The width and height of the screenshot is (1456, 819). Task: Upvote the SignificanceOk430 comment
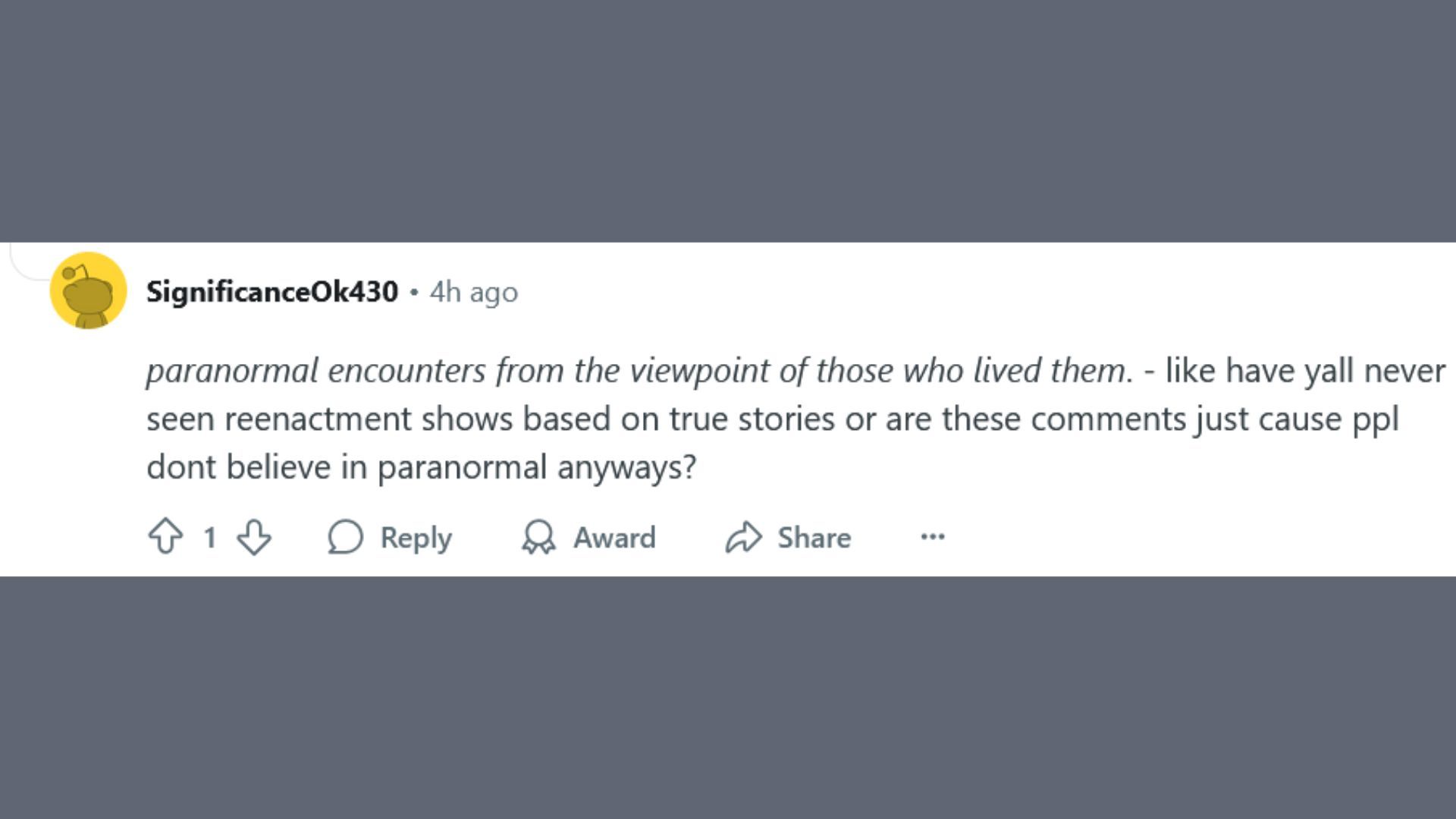tap(165, 537)
